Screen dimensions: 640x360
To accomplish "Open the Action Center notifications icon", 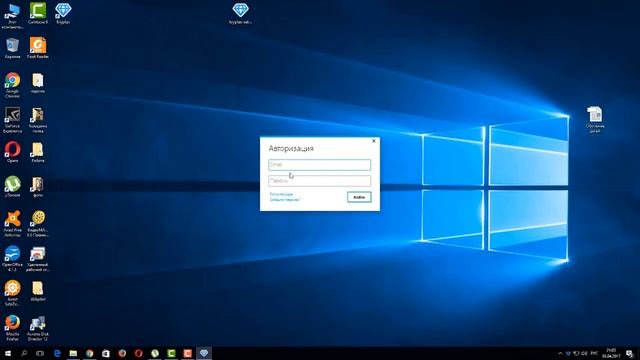I will [x=630, y=353].
